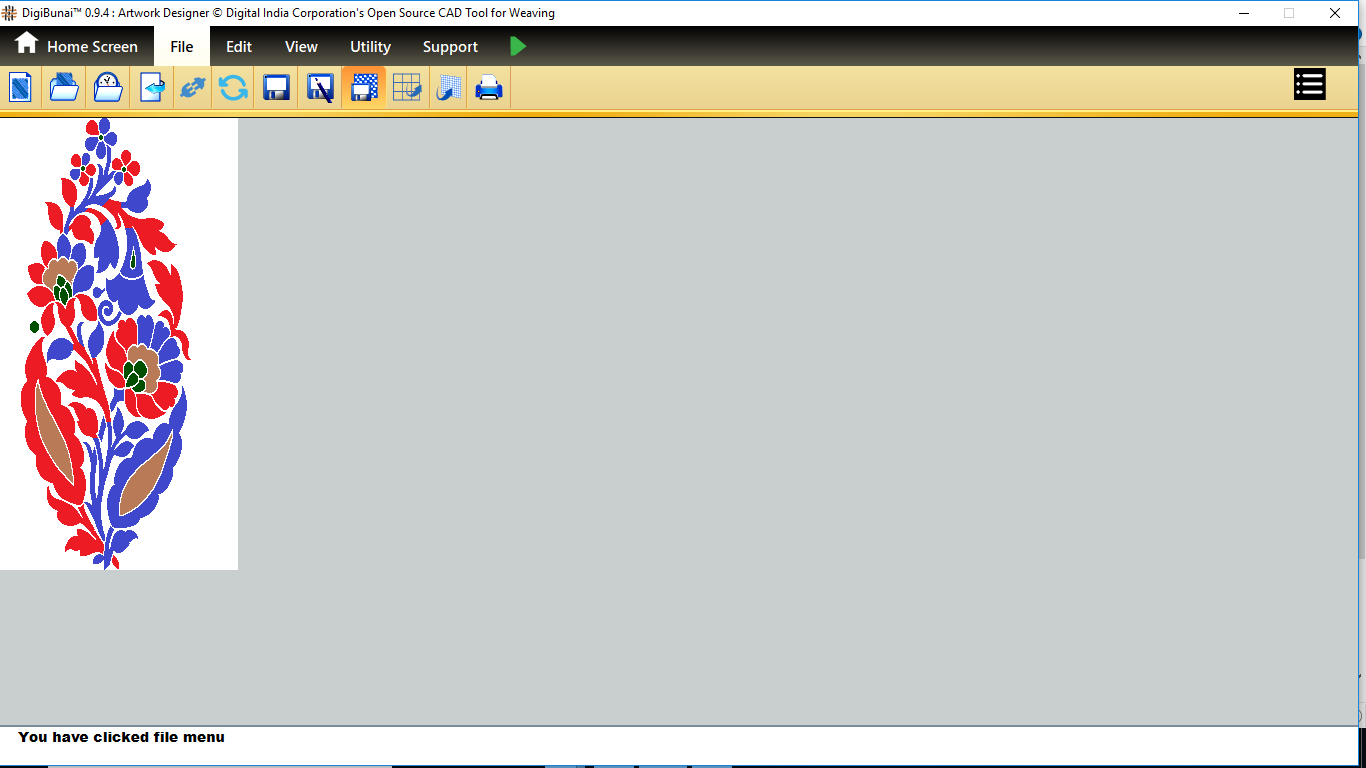This screenshot has height=768, width=1366.
Task: Expand the list panel hamburger icon
Action: point(1309,84)
